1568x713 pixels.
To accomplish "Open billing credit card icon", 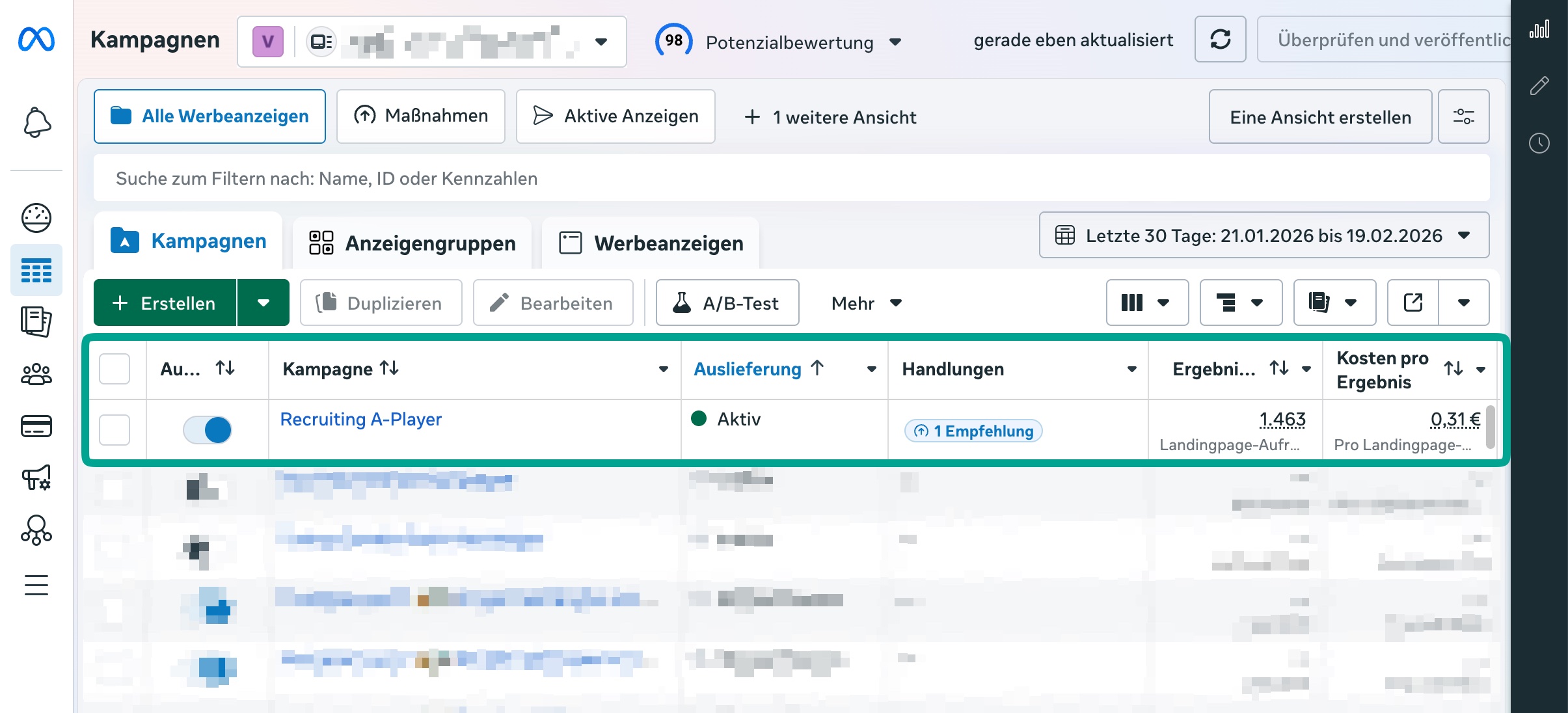I will [x=36, y=426].
